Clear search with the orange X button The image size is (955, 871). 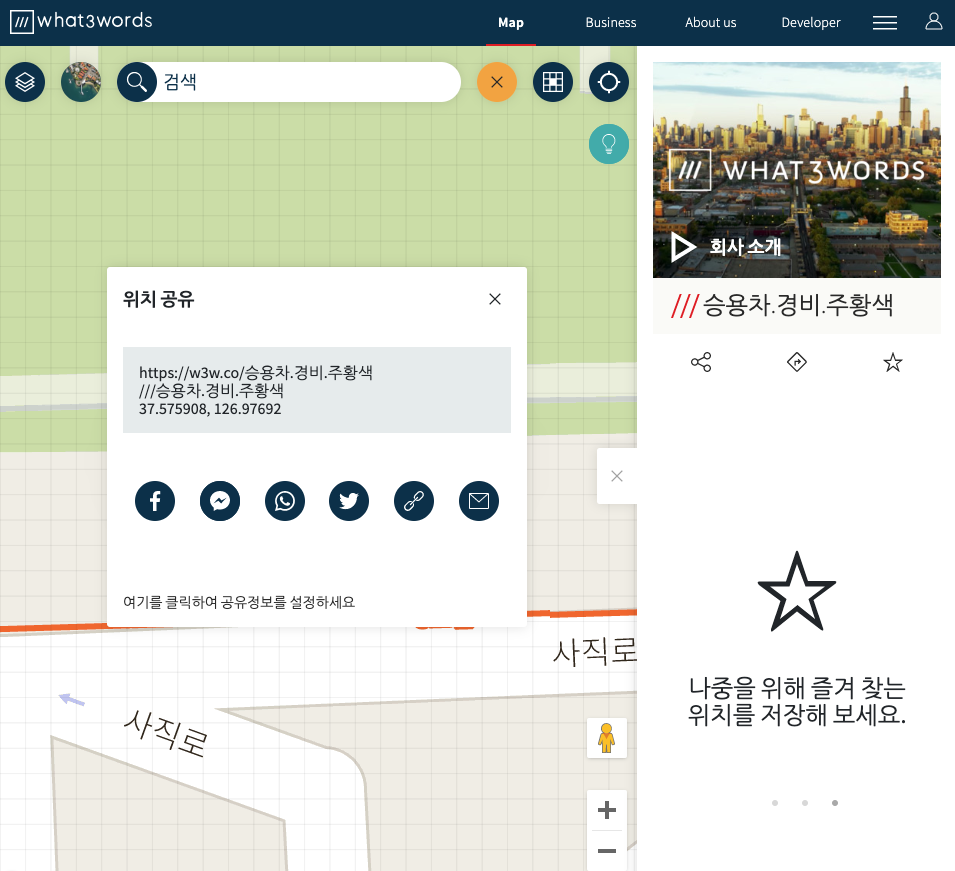(x=497, y=82)
